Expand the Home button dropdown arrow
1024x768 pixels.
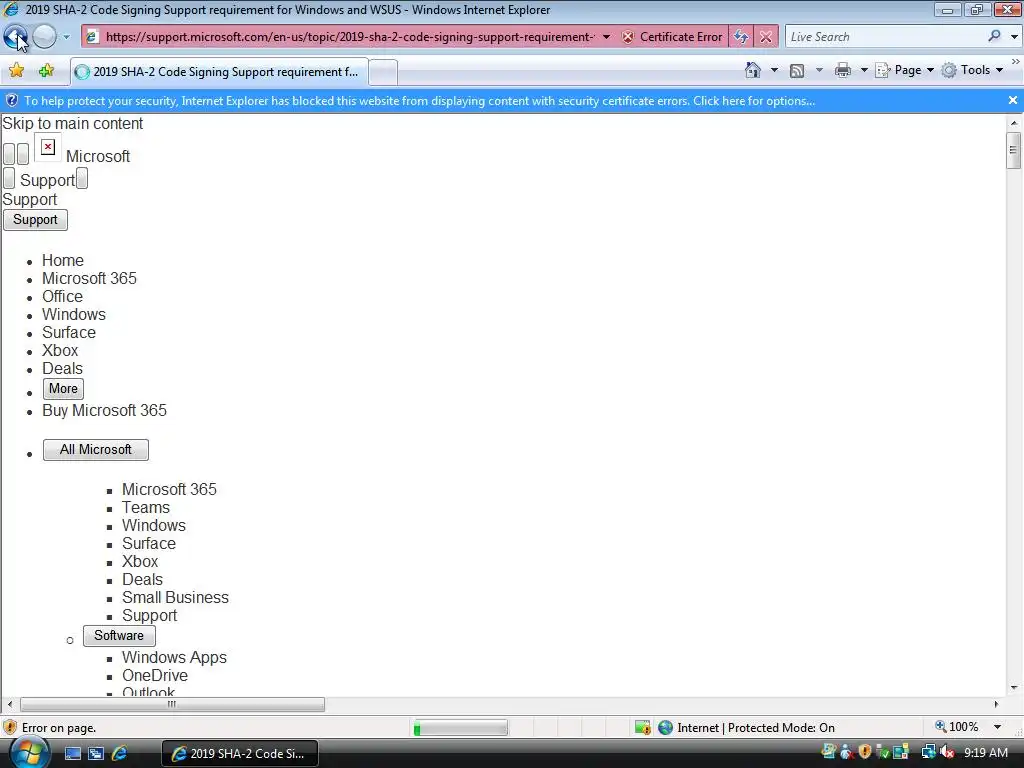coord(775,70)
